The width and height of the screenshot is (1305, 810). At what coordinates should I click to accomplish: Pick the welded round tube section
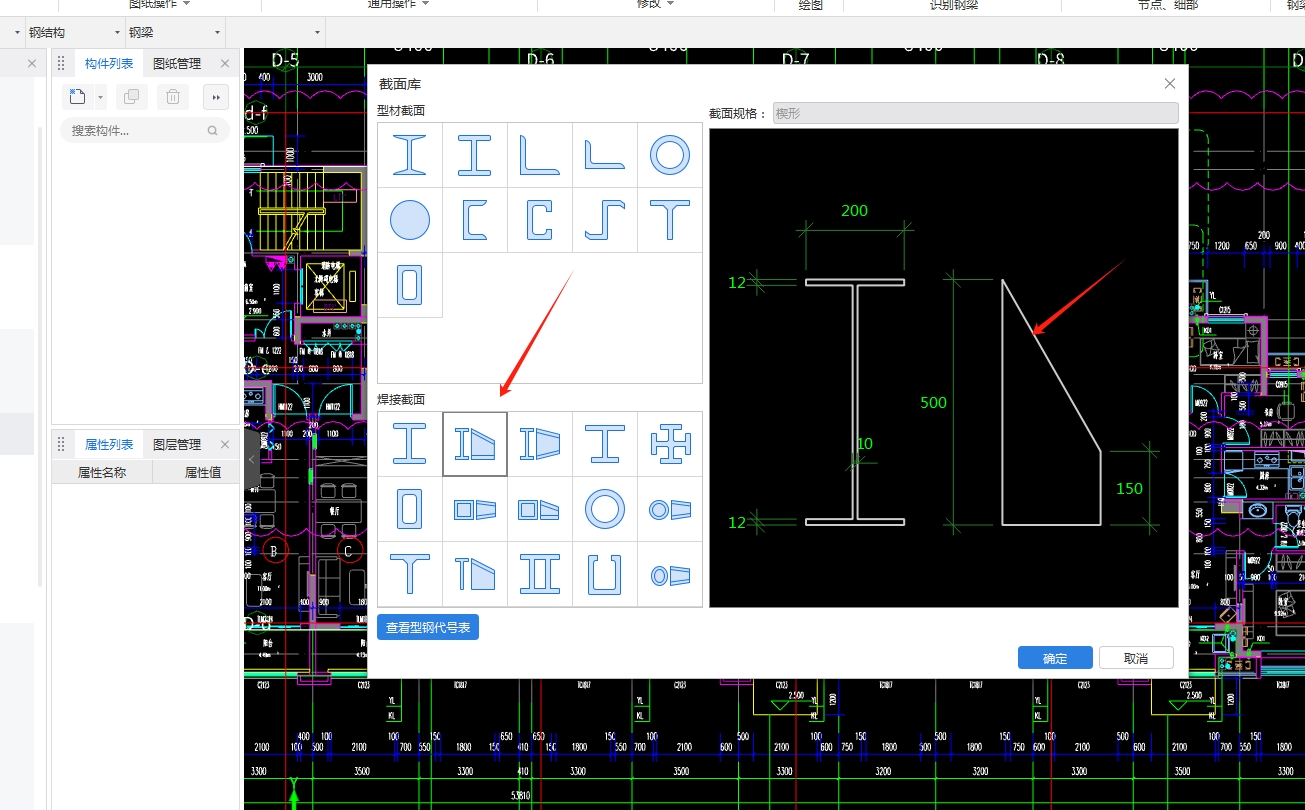[x=605, y=509]
